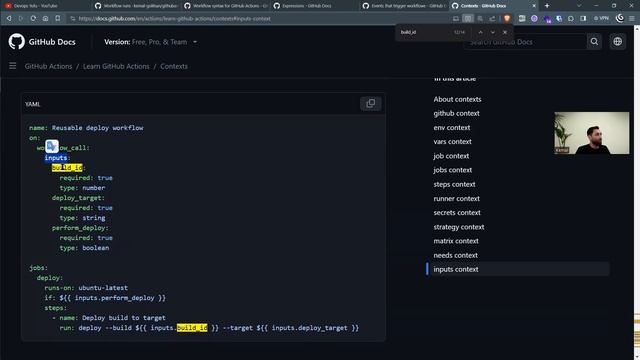The image size is (640, 360).
Task: Click the Contexts breadcrumb
Action: click(x=174, y=66)
